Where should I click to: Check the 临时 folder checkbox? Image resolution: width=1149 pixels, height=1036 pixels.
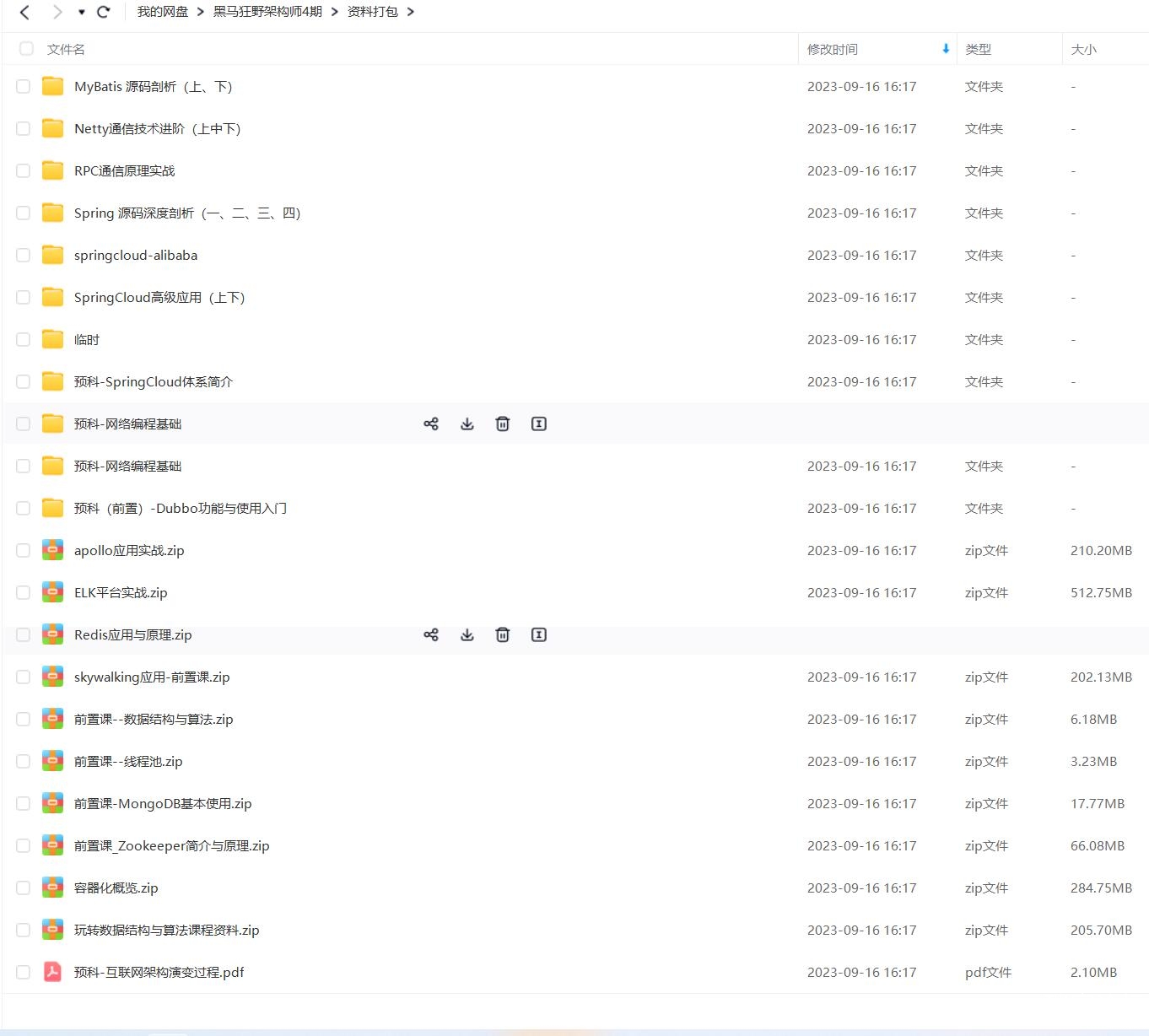(x=24, y=339)
